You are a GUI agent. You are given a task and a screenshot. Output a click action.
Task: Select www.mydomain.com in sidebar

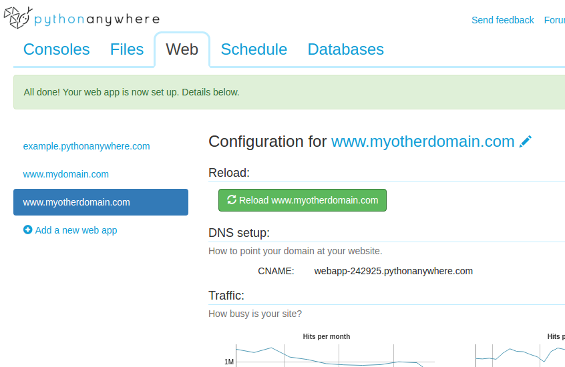66,174
